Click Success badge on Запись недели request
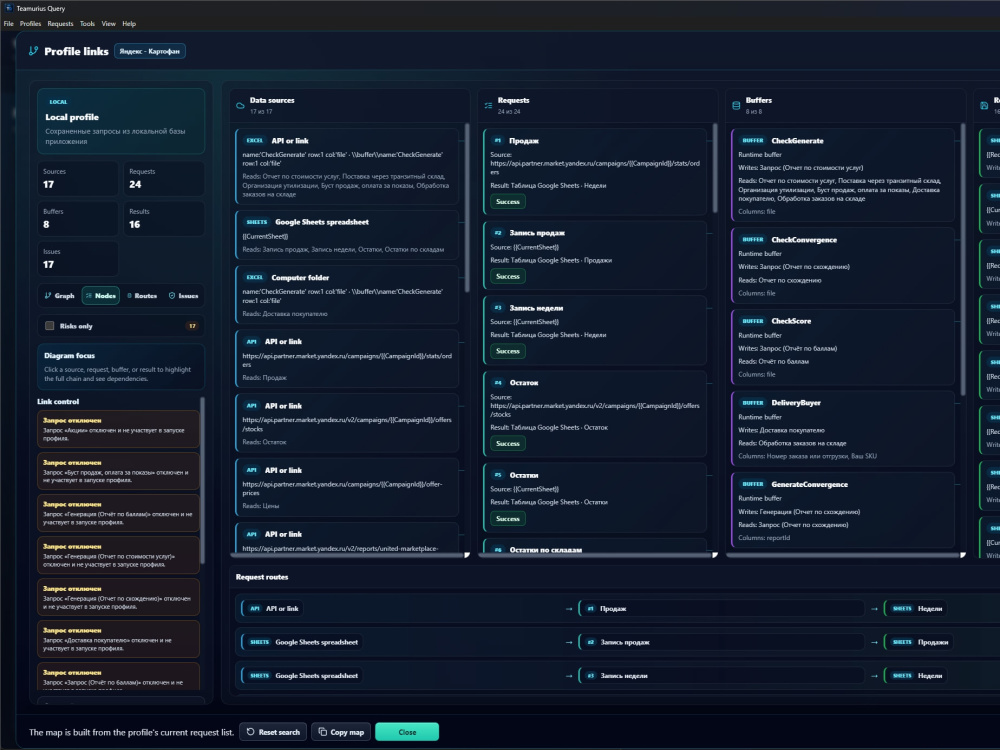 click(508, 351)
